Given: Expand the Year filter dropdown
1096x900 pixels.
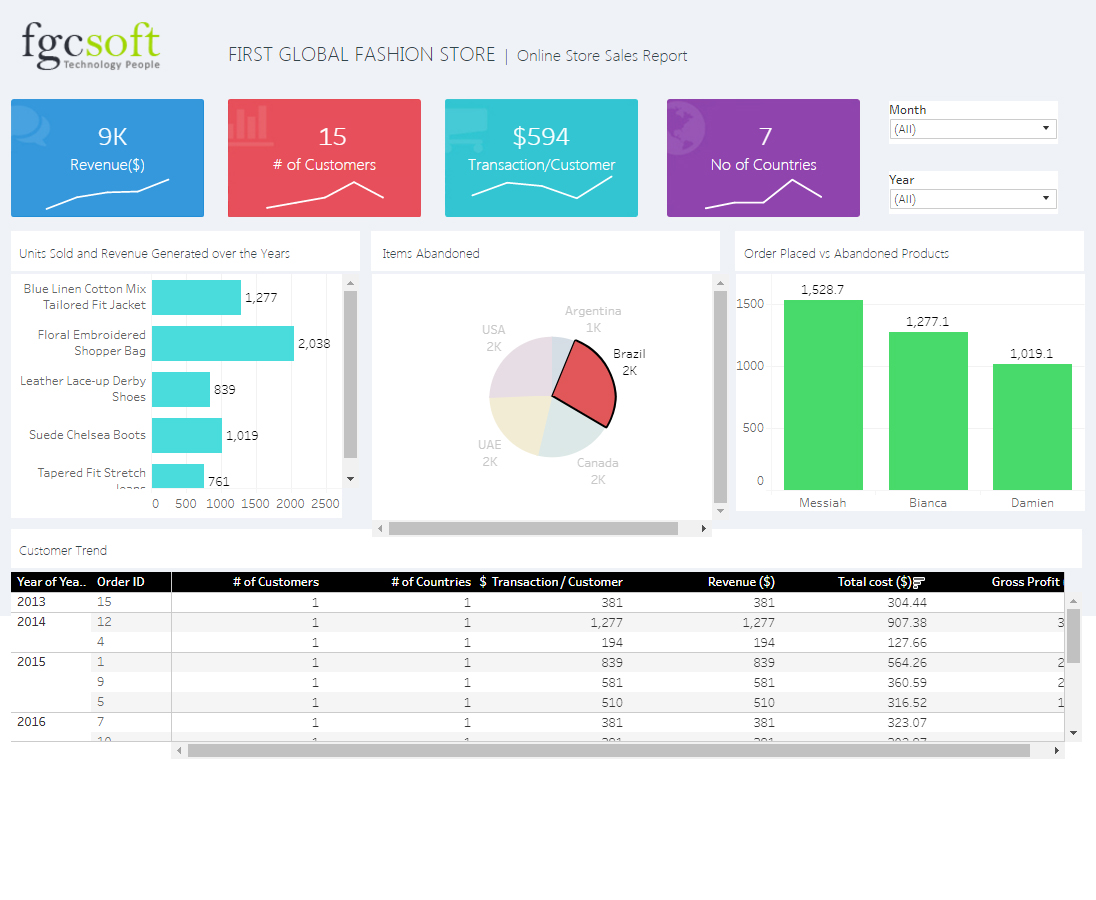Looking at the screenshot, I should point(972,199).
